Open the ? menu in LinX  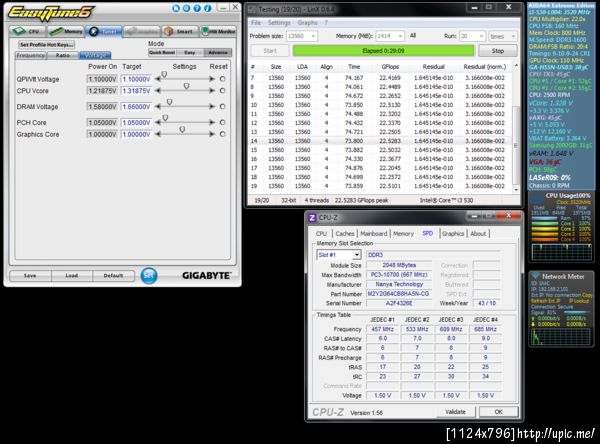pyautogui.click(x=326, y=23)
